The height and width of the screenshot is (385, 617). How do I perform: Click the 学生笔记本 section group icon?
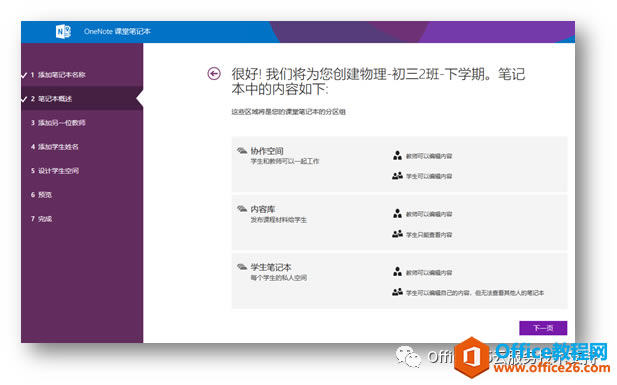pyautogui.click(x=242, y=267)
